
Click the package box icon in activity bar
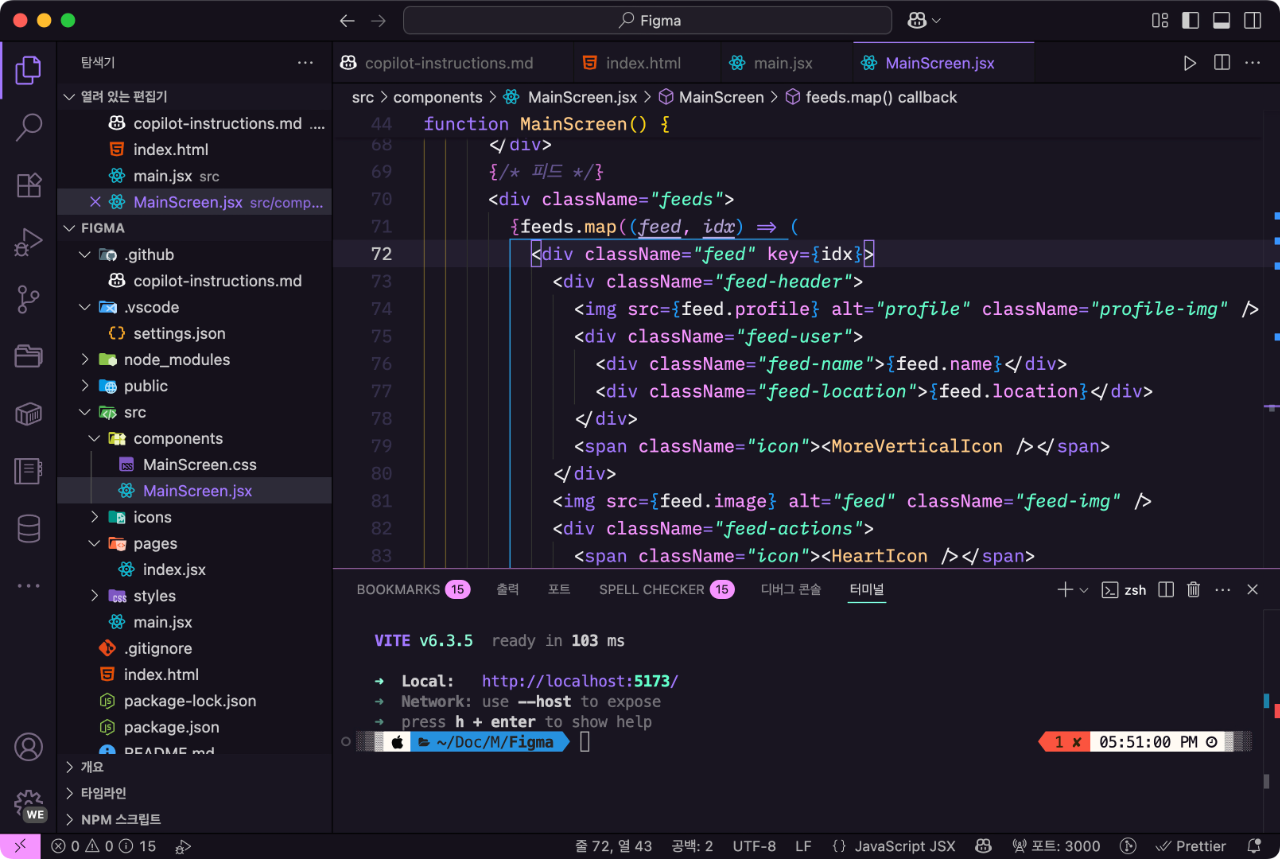tap(28, 413)
